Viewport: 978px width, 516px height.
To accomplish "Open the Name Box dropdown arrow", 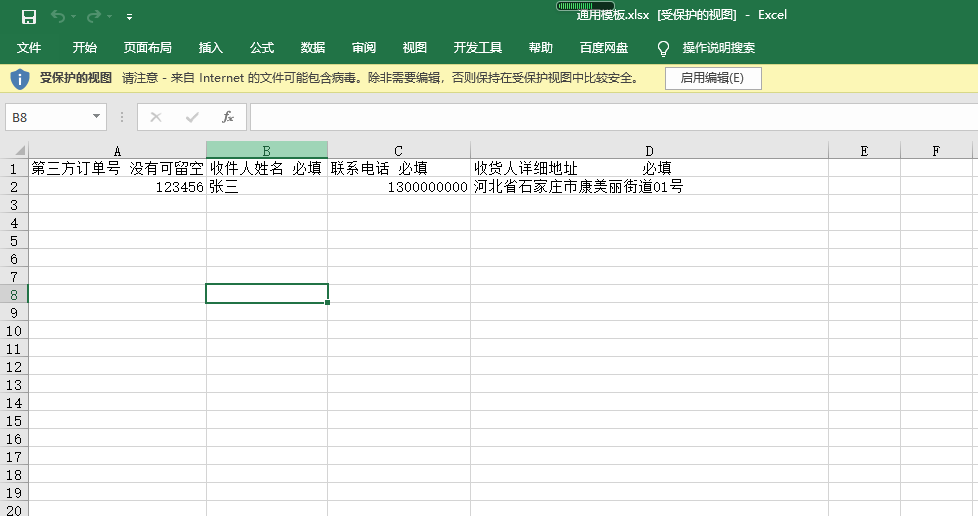I will (x=97, y=117).
